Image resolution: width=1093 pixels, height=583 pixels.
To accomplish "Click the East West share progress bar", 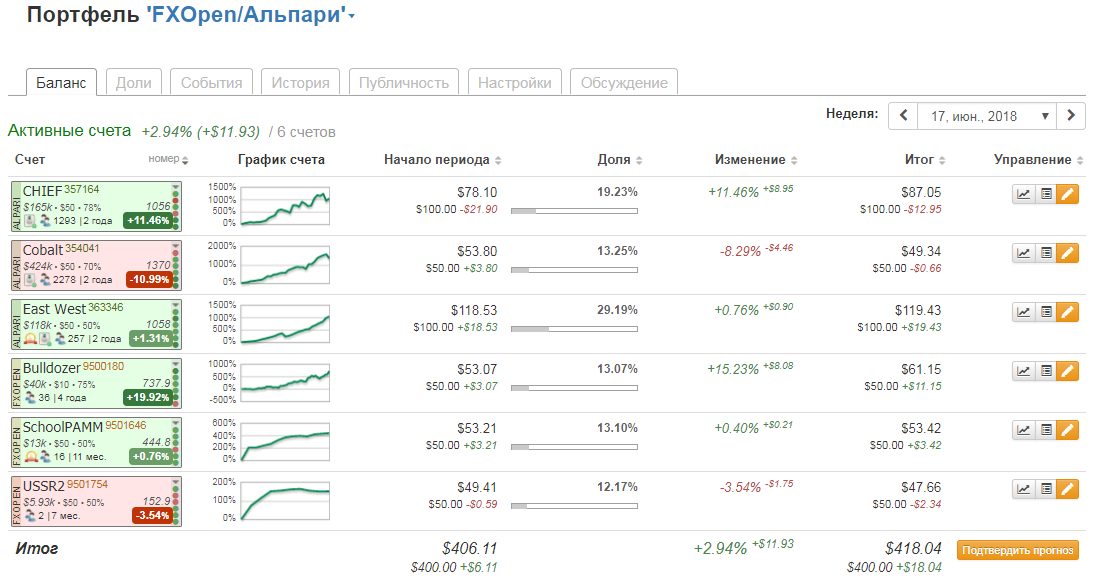I will click(x=574, y=328).
